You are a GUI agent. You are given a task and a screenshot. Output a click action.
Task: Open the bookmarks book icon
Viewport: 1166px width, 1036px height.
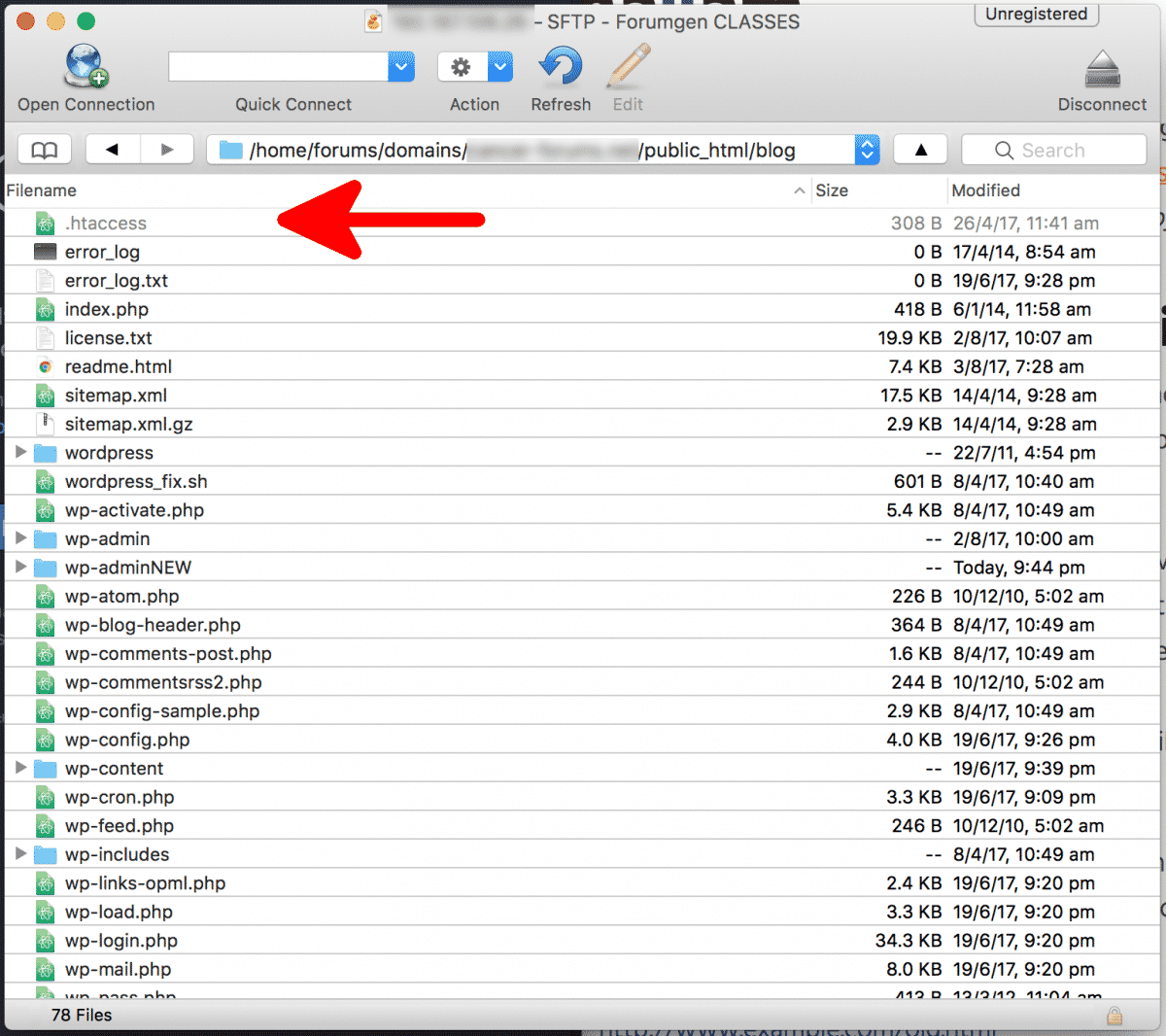click(45, 150)
